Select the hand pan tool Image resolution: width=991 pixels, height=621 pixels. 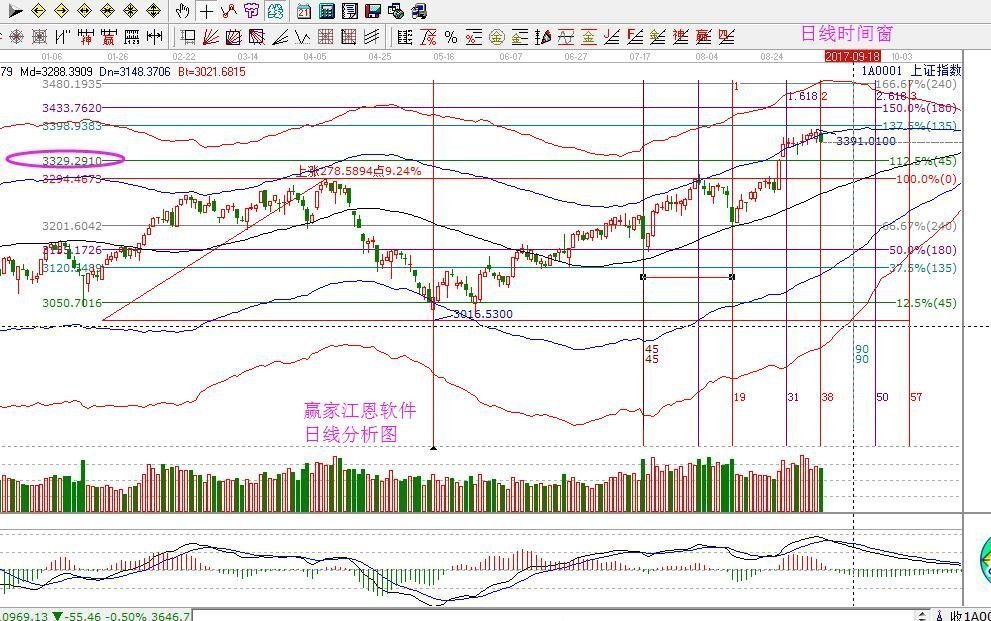(x=183, y=11)
